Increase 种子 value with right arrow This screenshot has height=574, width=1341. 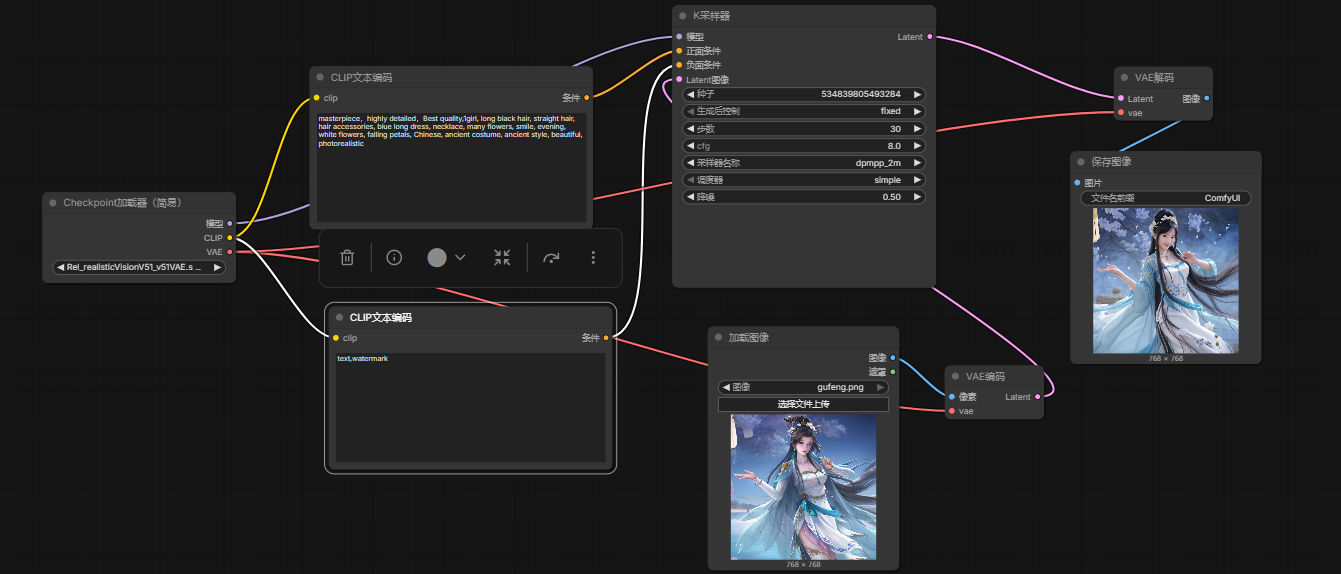pyautogui.click(x=918, y=94)
